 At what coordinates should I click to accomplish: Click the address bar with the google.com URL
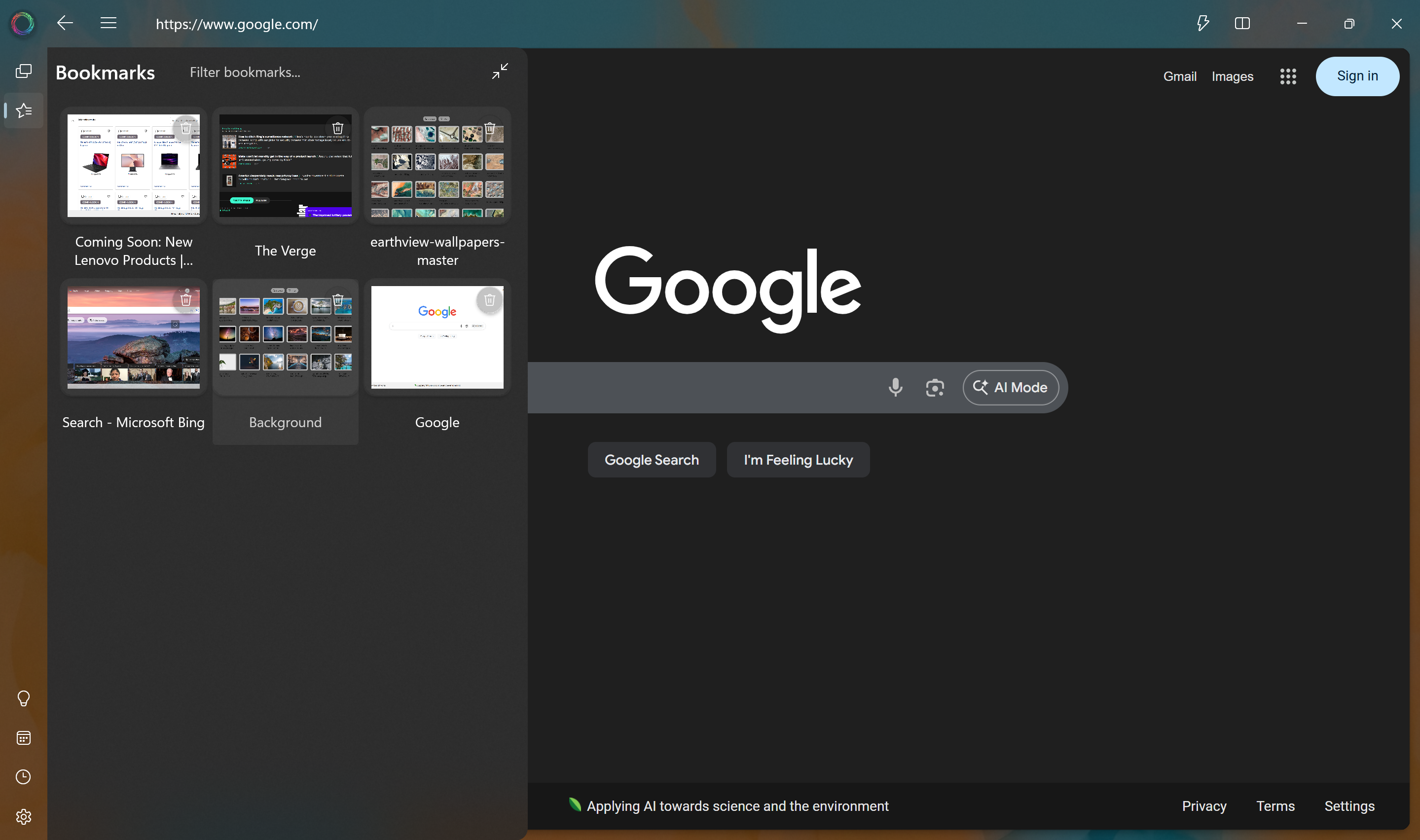[x=237, y=24]
